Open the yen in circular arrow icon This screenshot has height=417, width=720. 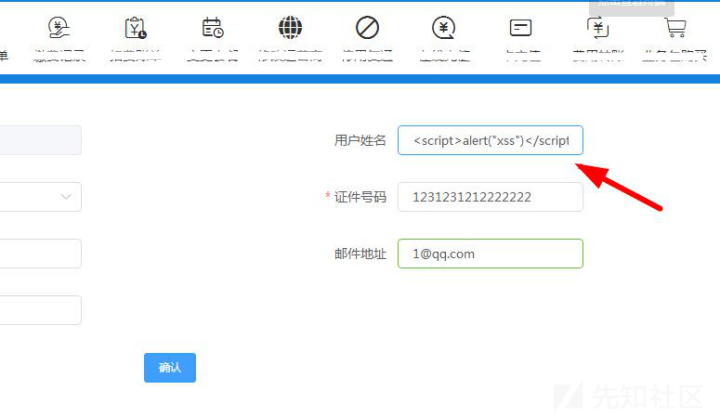pyautogui.click(x=444, y=28)
